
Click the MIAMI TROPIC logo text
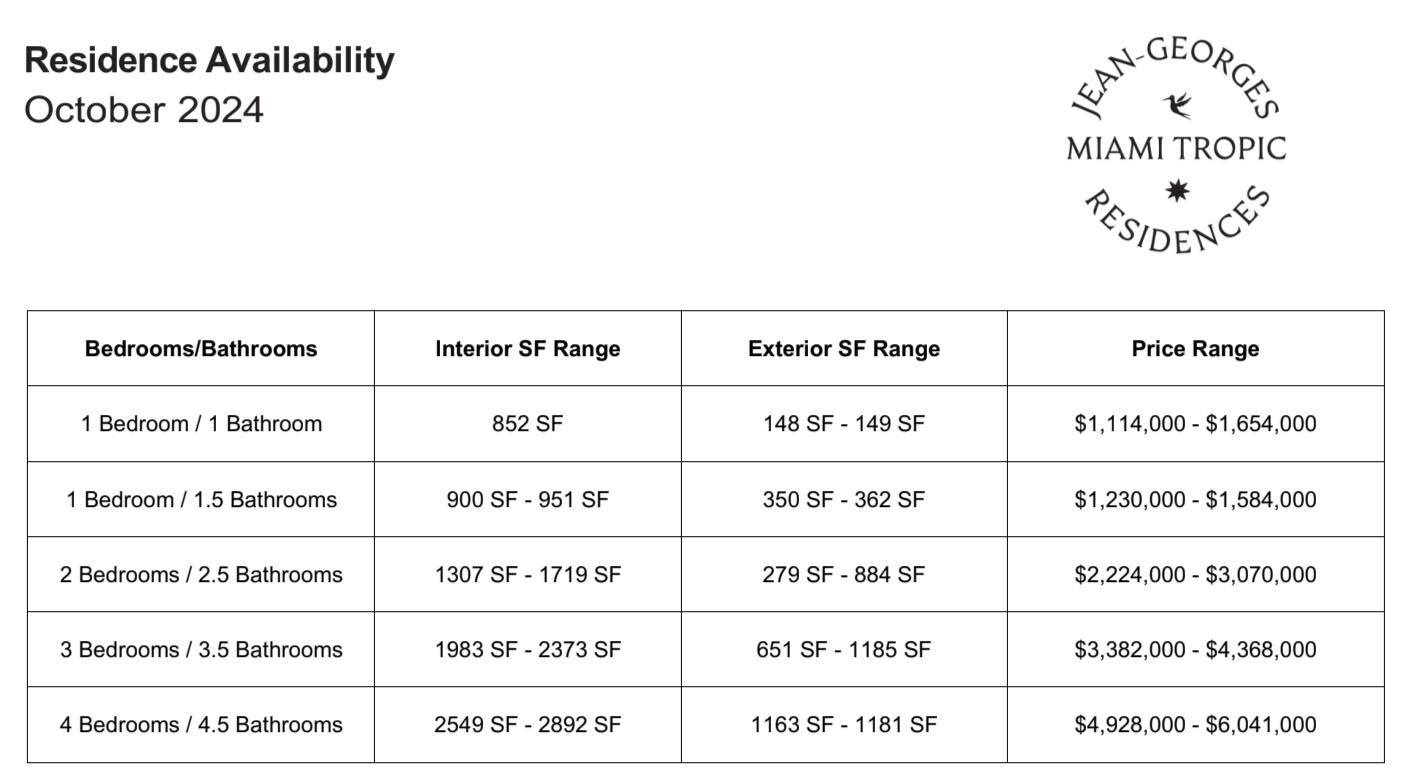(1176, 149)
